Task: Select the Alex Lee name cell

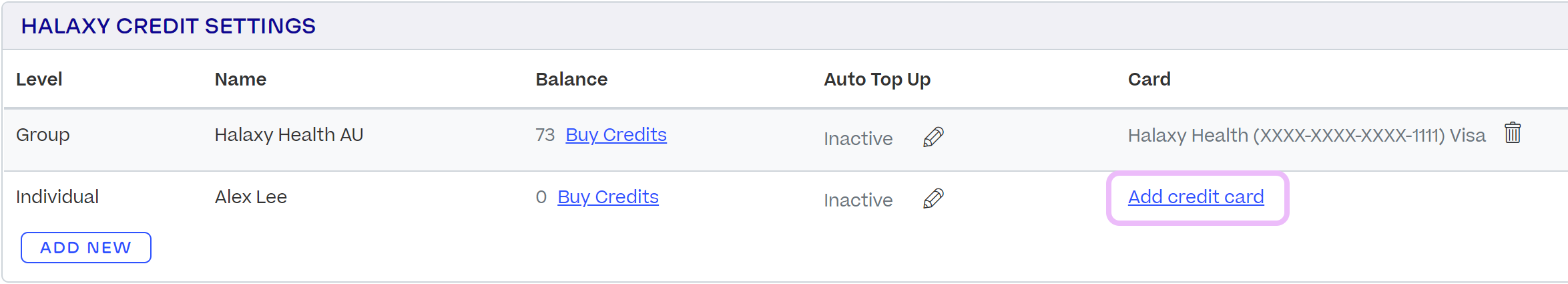Action: 250,197
